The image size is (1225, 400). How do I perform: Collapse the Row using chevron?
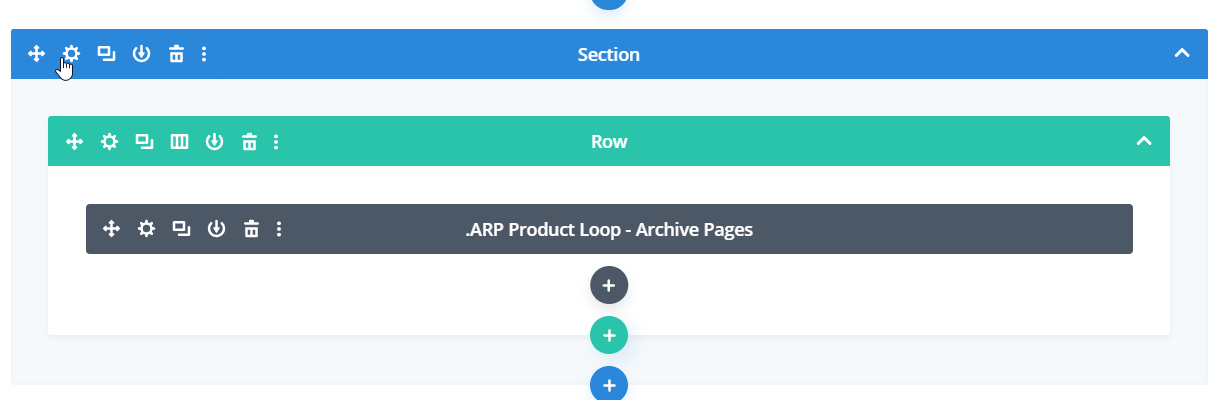1144,142
